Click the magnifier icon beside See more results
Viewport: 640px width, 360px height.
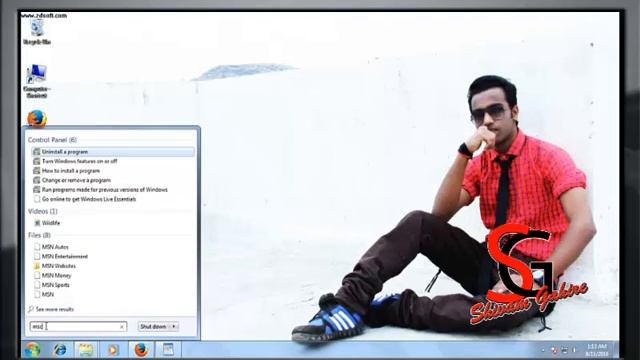[x=31, y=309]
